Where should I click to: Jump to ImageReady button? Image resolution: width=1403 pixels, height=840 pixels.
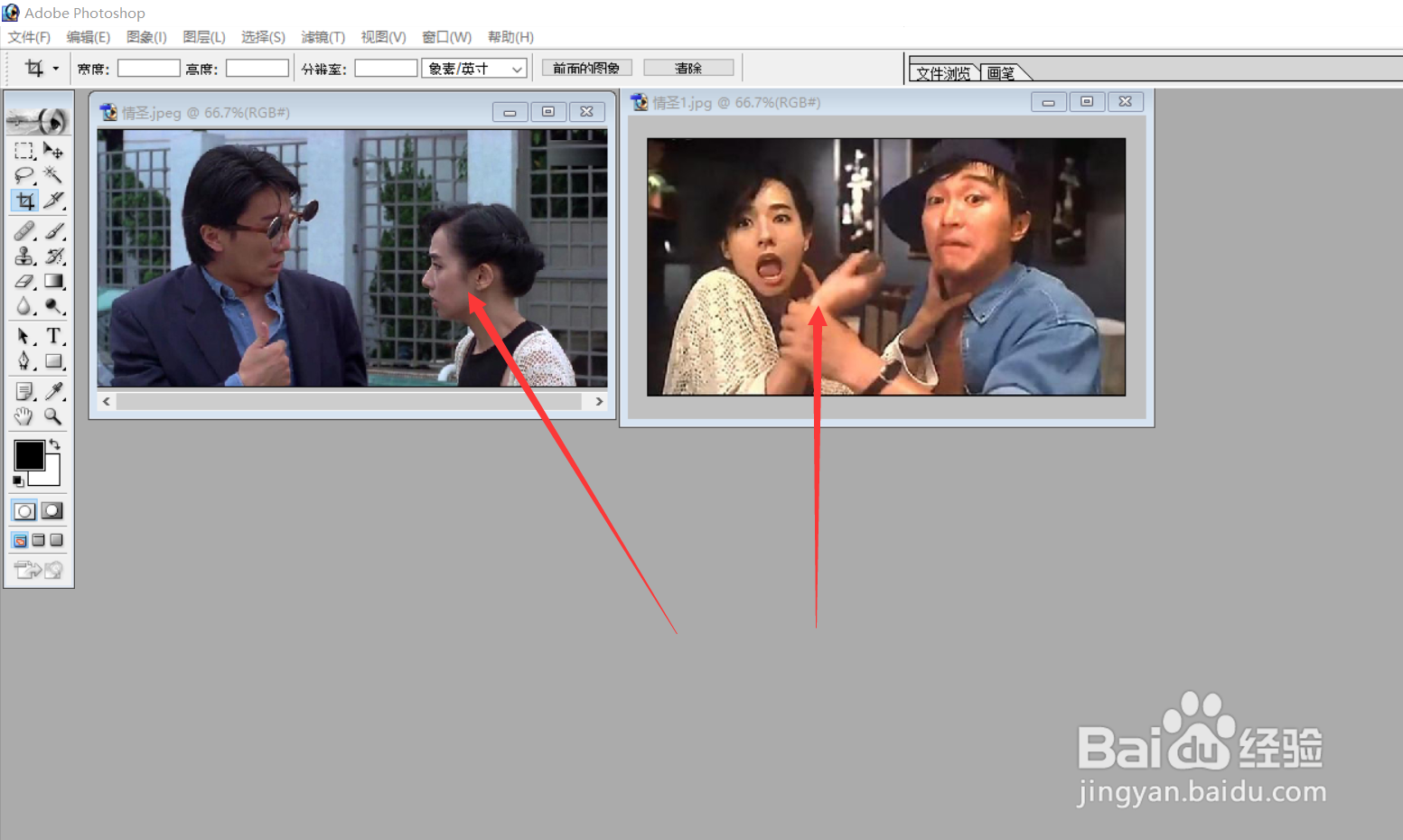(x=39, y=570)
